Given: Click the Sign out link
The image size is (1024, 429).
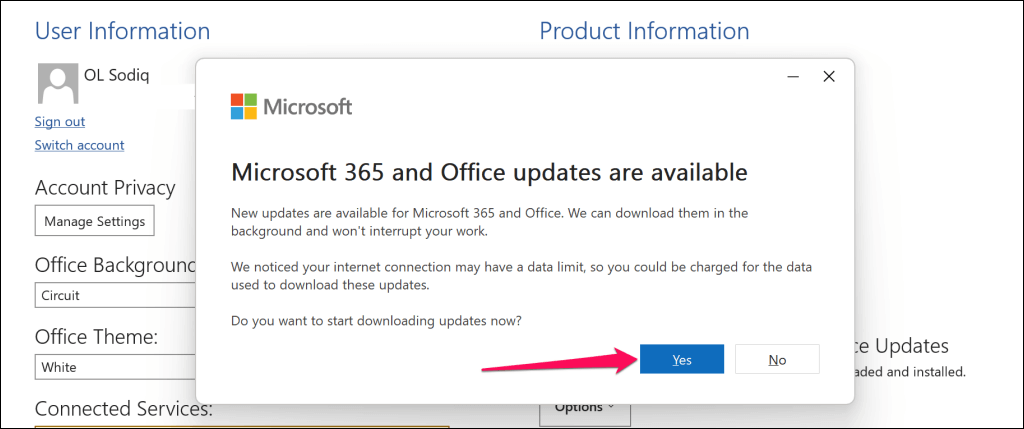Looking at the screenshot, I should [x=60, y=122].
